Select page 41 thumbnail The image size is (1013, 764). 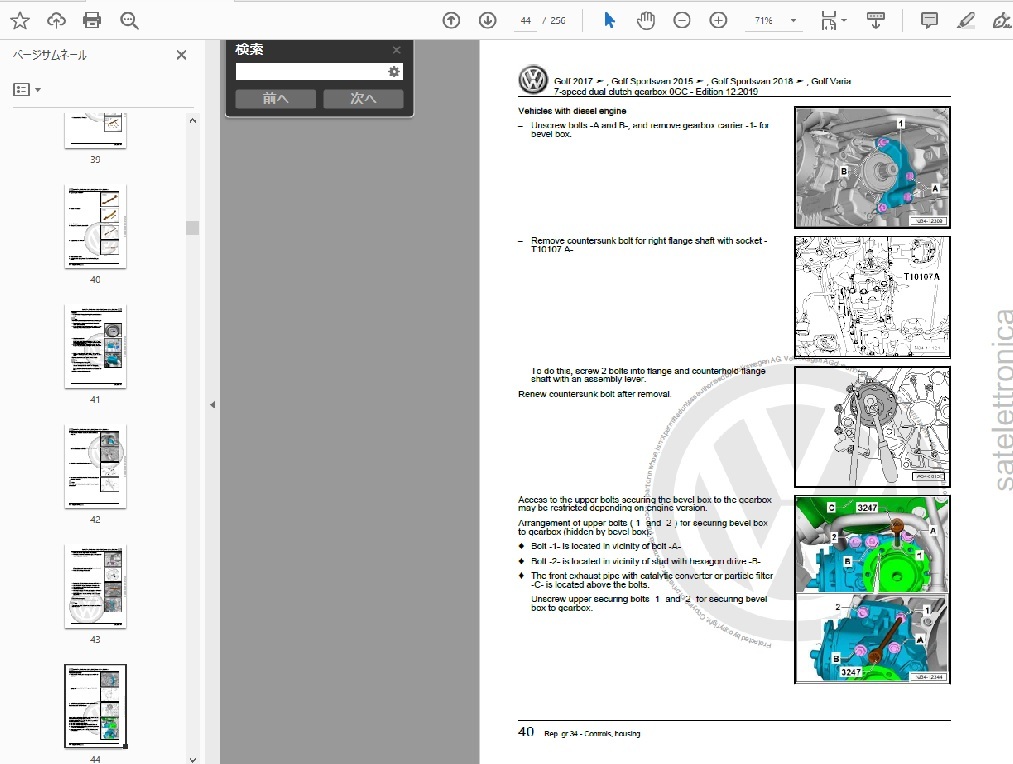pyautogui.click(x=96, y=347)
